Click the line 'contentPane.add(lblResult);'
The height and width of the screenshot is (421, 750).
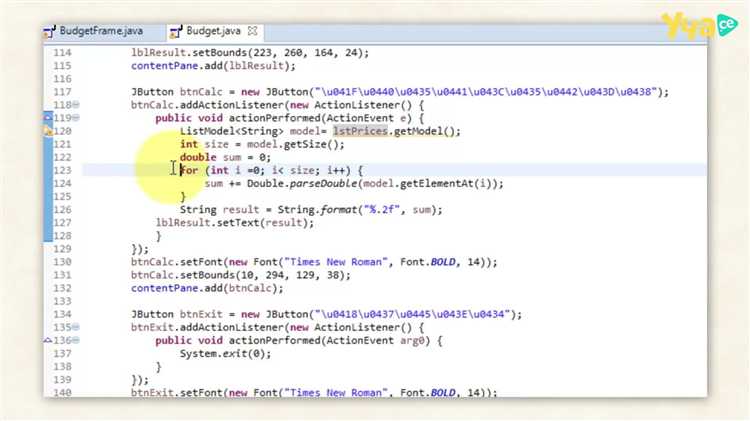click(x=213, y=66)
